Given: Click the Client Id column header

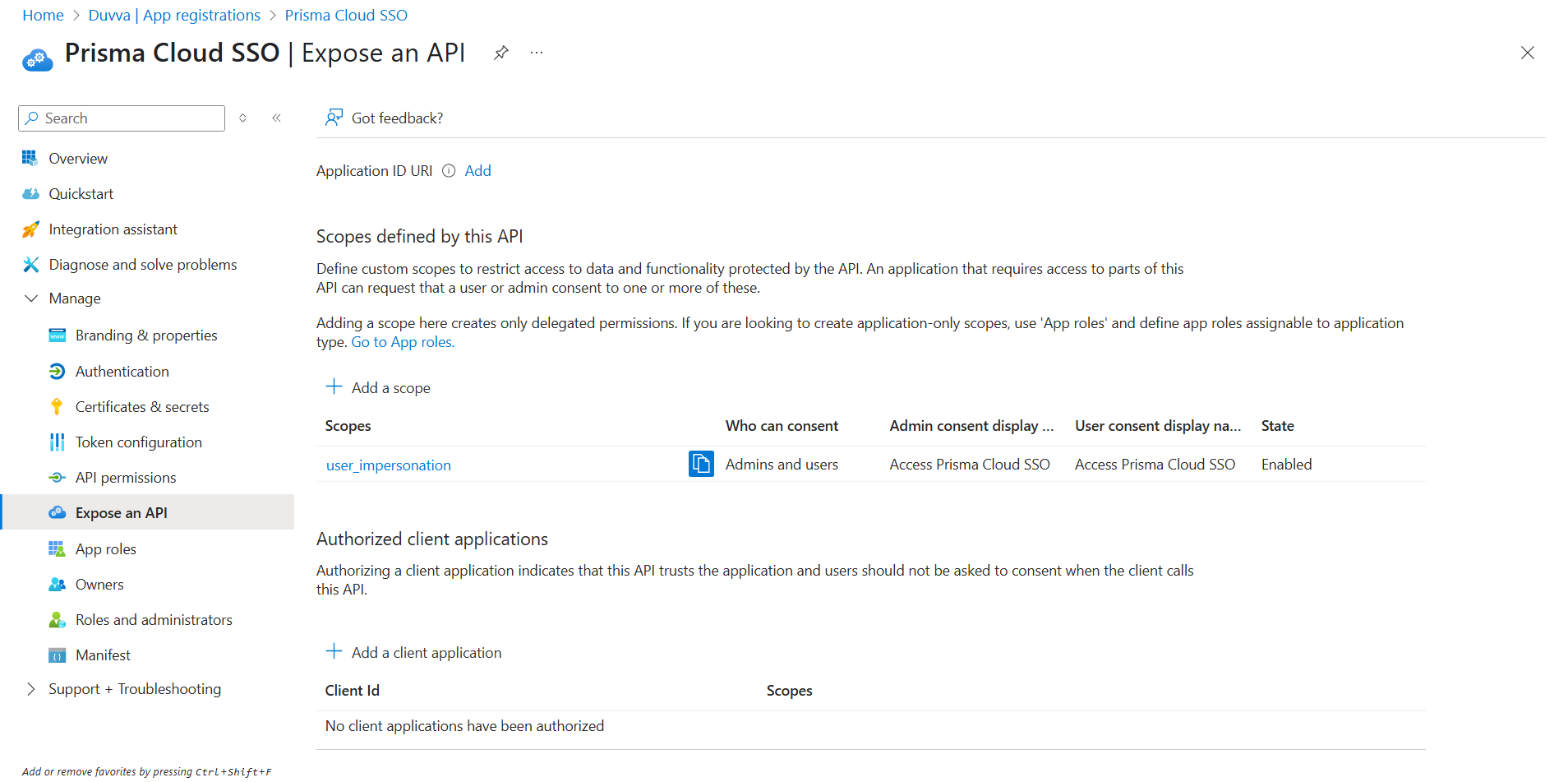Looking at the screenshot, I should [352, 691].
